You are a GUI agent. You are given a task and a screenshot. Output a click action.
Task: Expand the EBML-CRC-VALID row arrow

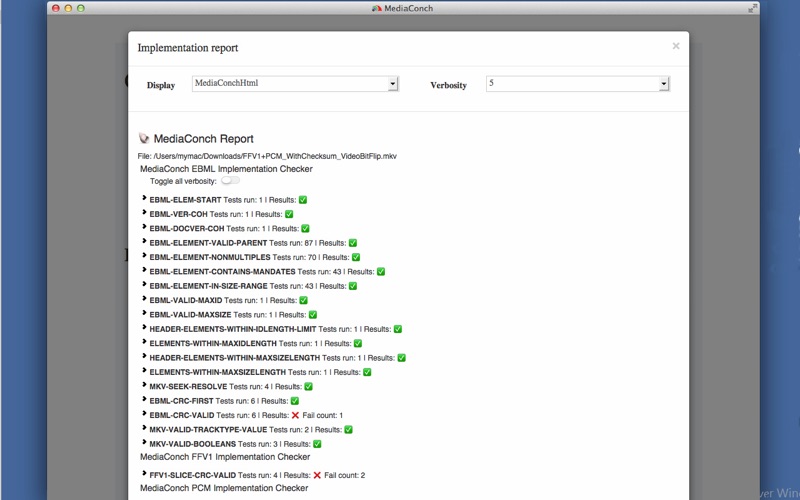[144, 414]
